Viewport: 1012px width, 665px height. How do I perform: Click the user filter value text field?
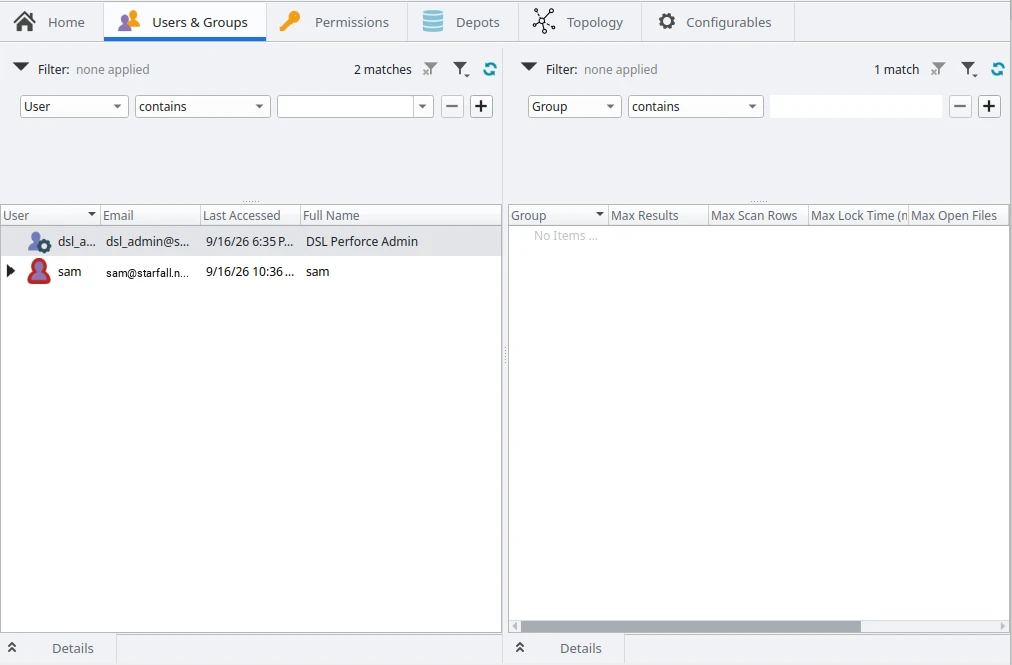345,107
